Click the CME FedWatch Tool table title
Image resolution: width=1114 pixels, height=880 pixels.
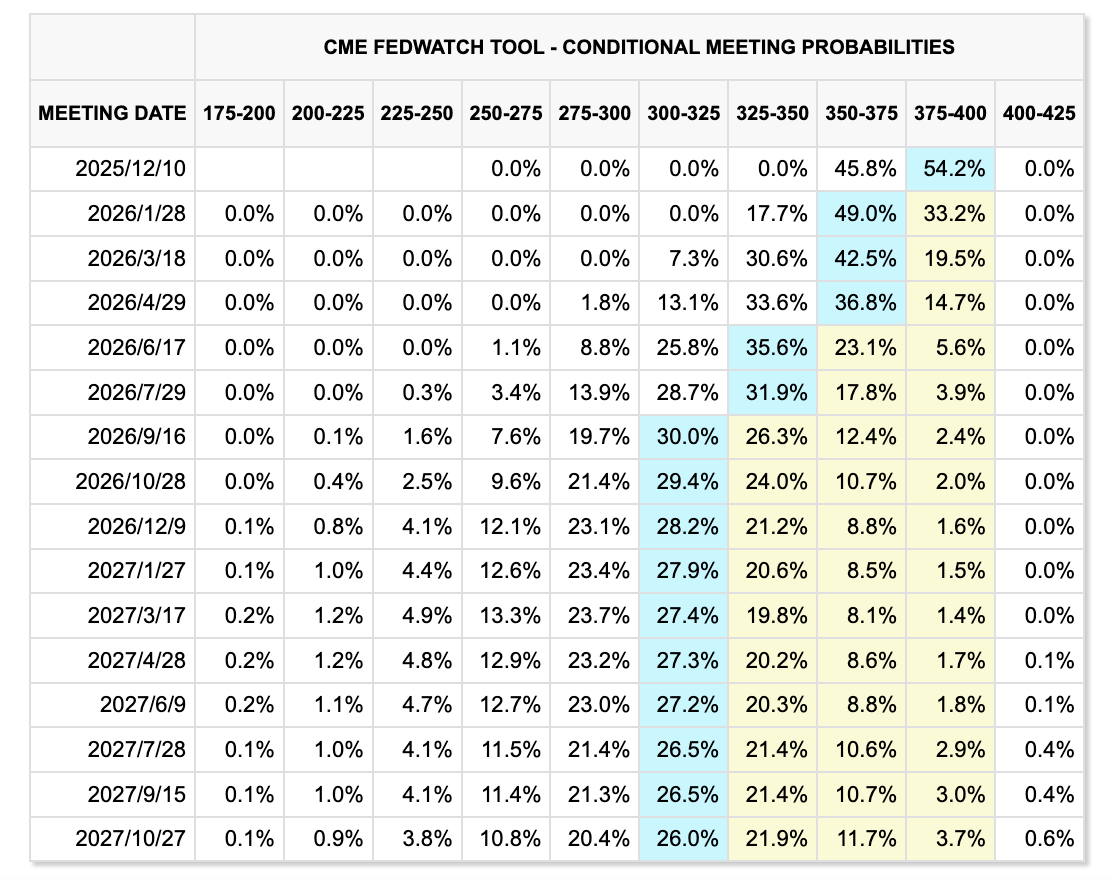[x=639, y=47]
